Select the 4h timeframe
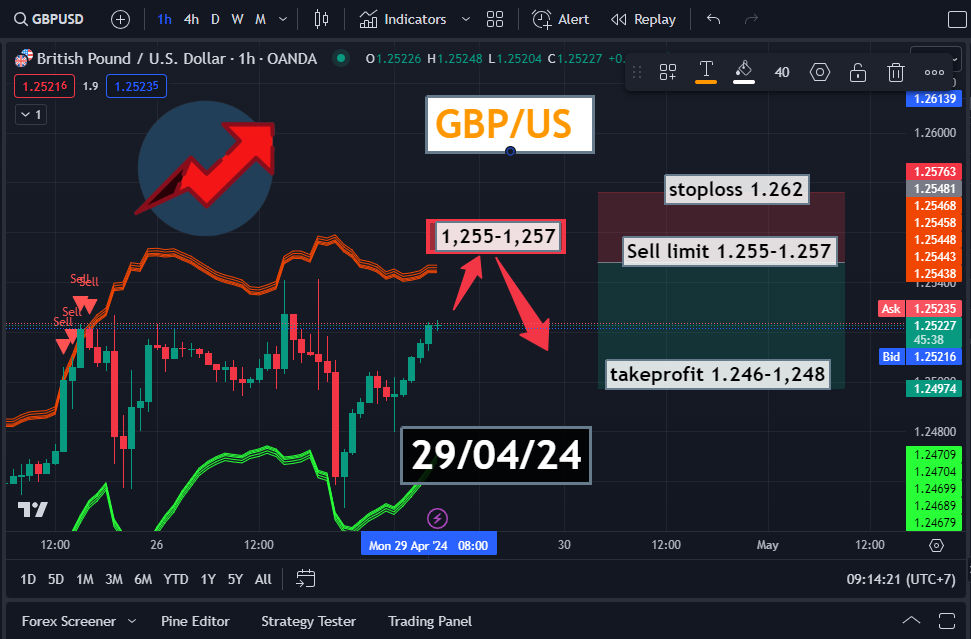The image size is (971, 639). (191, 19)
